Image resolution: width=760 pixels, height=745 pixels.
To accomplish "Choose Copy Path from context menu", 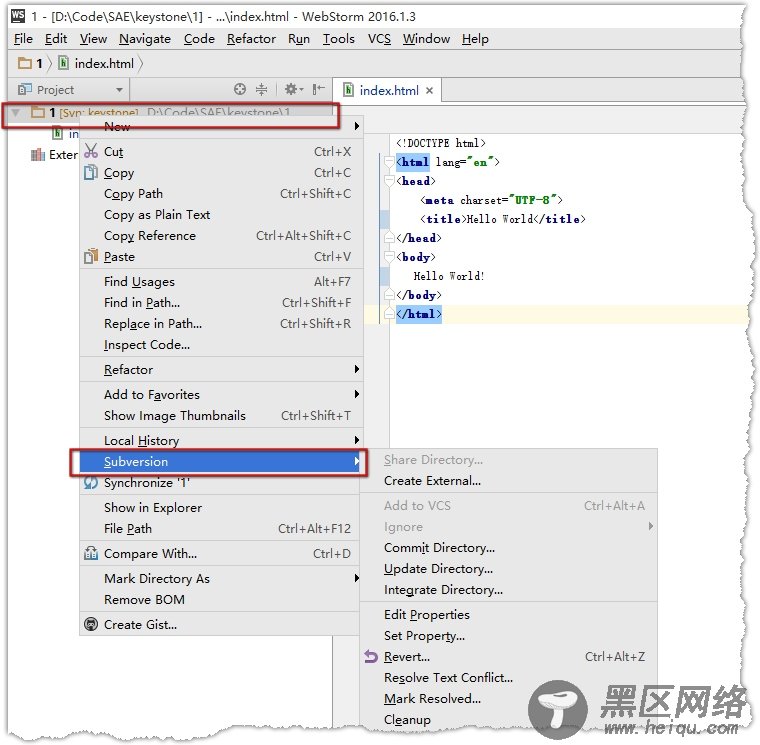I will (x=222, y=193).
